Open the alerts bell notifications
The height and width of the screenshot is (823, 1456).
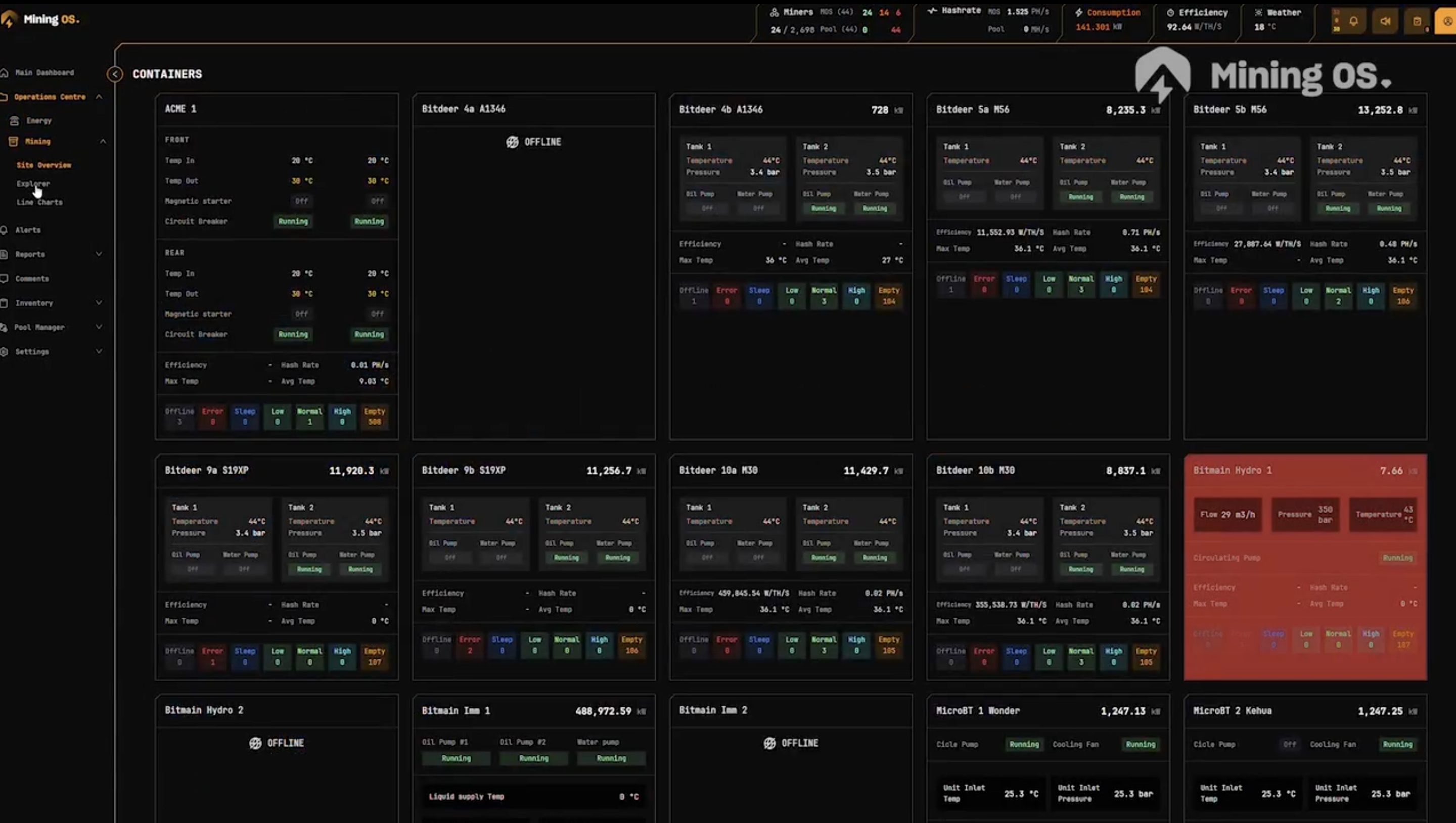tap(1354, 21)
